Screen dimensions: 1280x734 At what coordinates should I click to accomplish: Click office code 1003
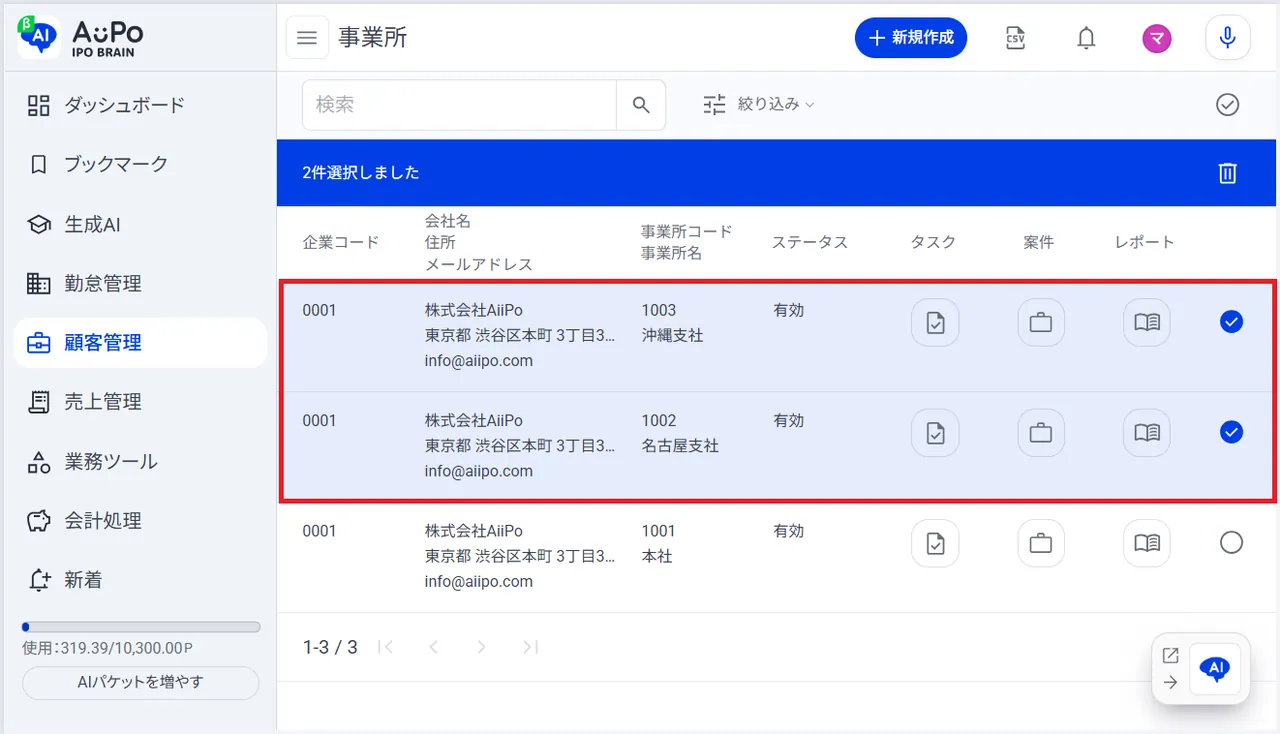(x=659, y=310)
